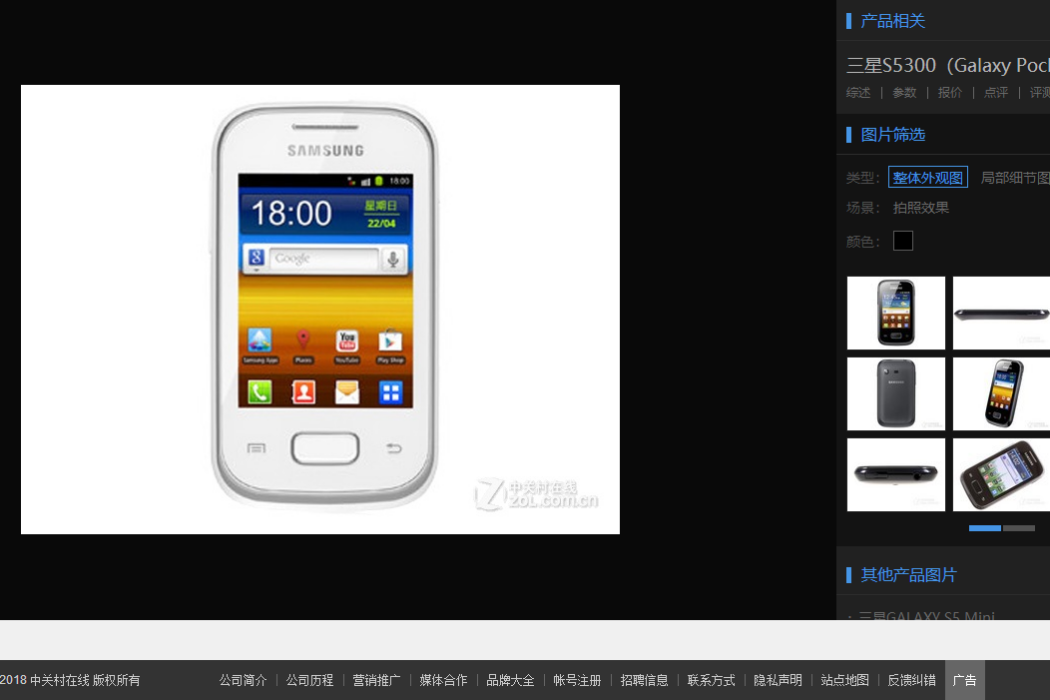Open the 帐号注册 footer link
This screenshot has width=1050, height=700.
[577, 681]
